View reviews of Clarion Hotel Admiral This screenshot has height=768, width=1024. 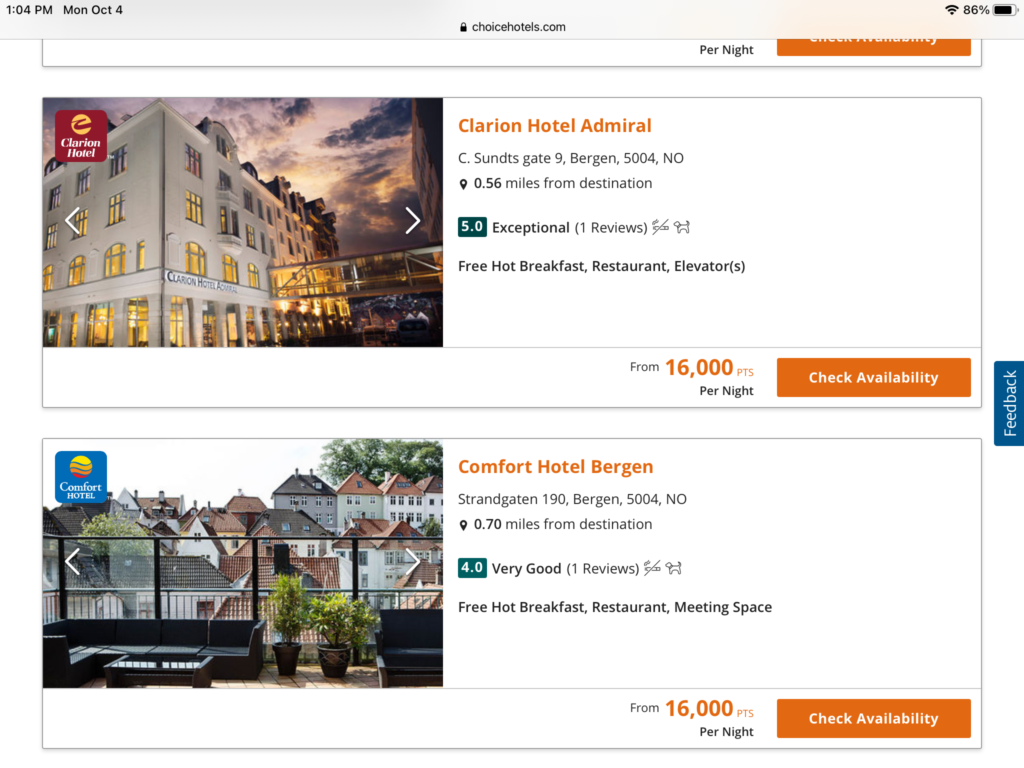(x=611, y=227)
